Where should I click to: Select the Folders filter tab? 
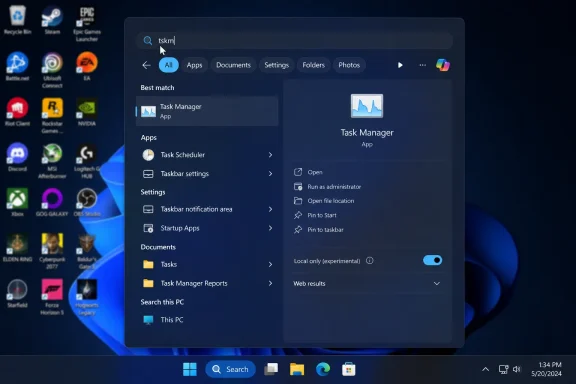(x=313, y=65)
